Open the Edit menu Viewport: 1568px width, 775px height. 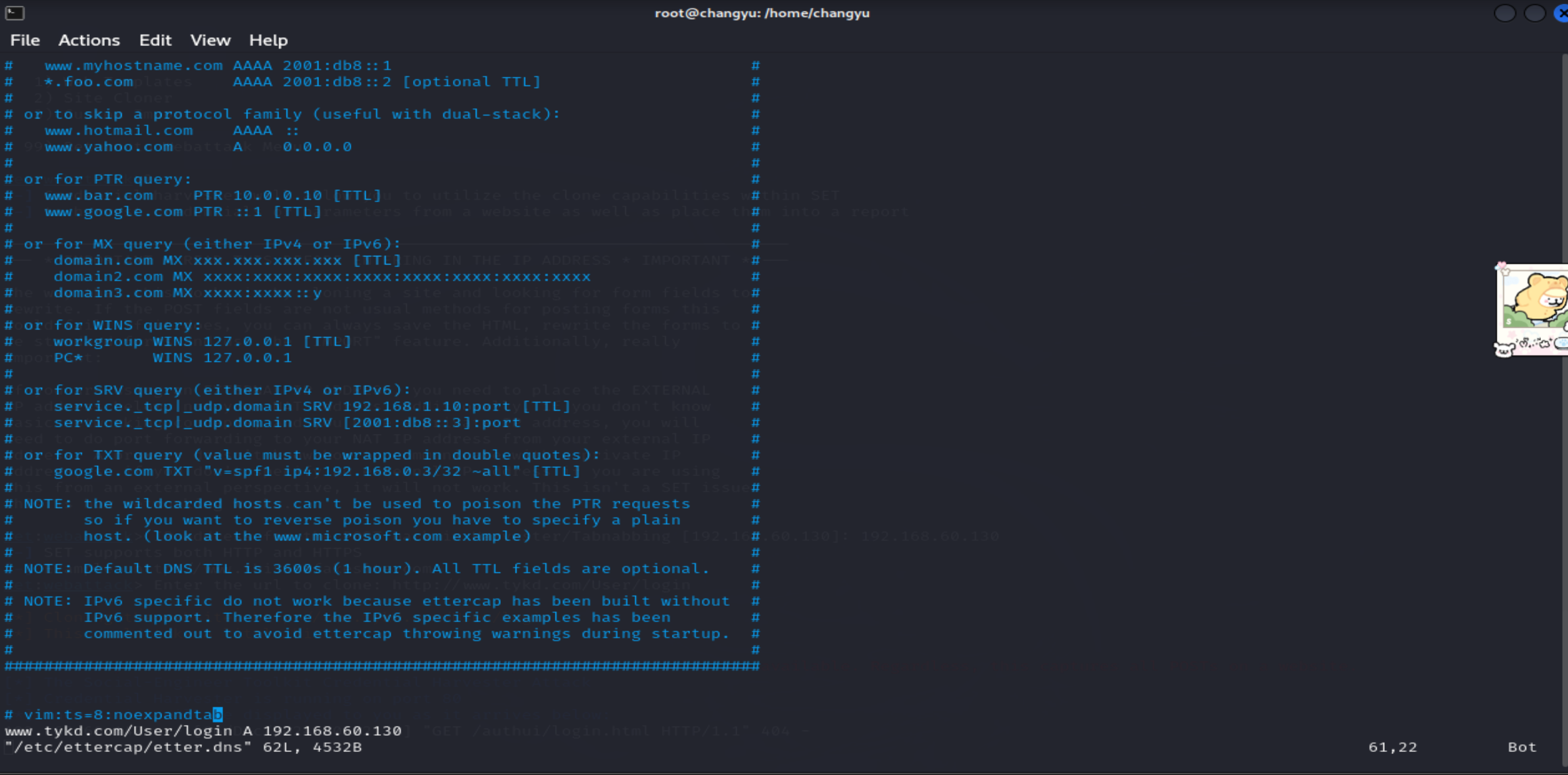(155, 41)
